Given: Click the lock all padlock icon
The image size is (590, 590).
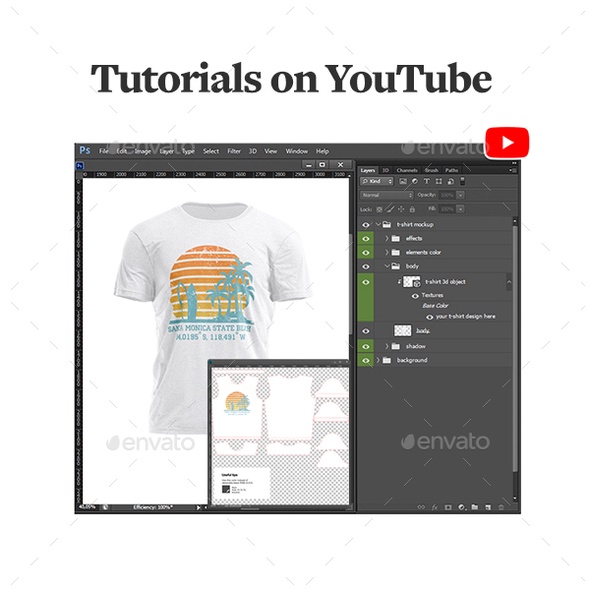Looking at the screenshot, I should [x=412, y=209].
